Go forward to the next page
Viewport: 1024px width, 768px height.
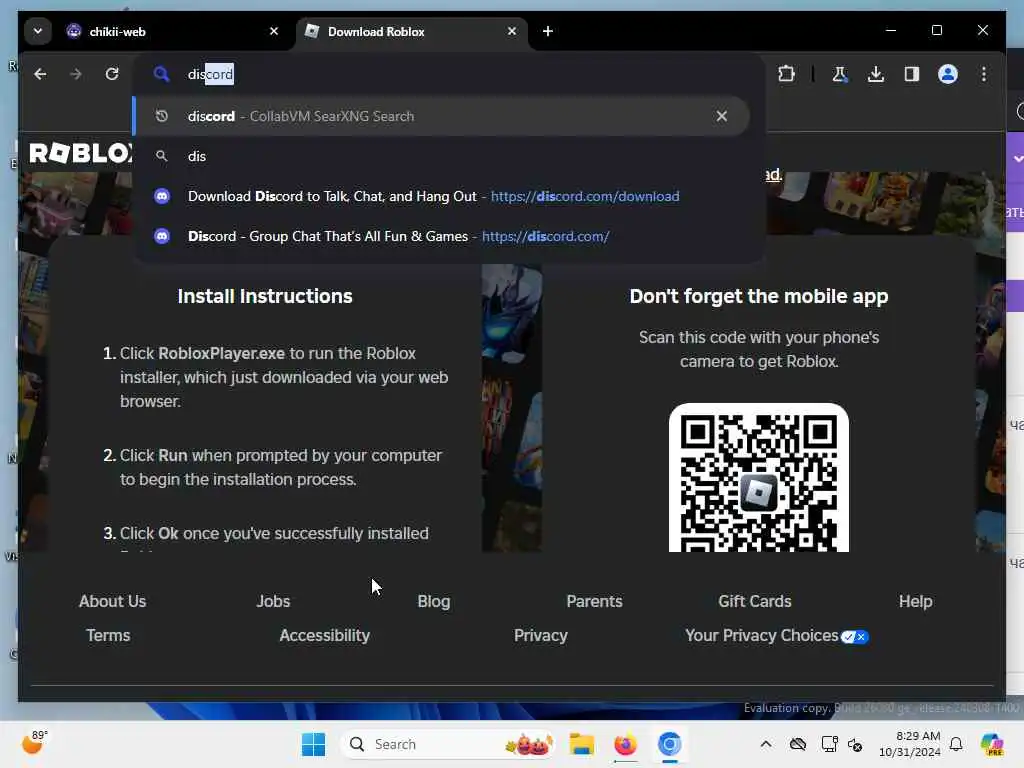pyautogui.click(x=76, y=74)
